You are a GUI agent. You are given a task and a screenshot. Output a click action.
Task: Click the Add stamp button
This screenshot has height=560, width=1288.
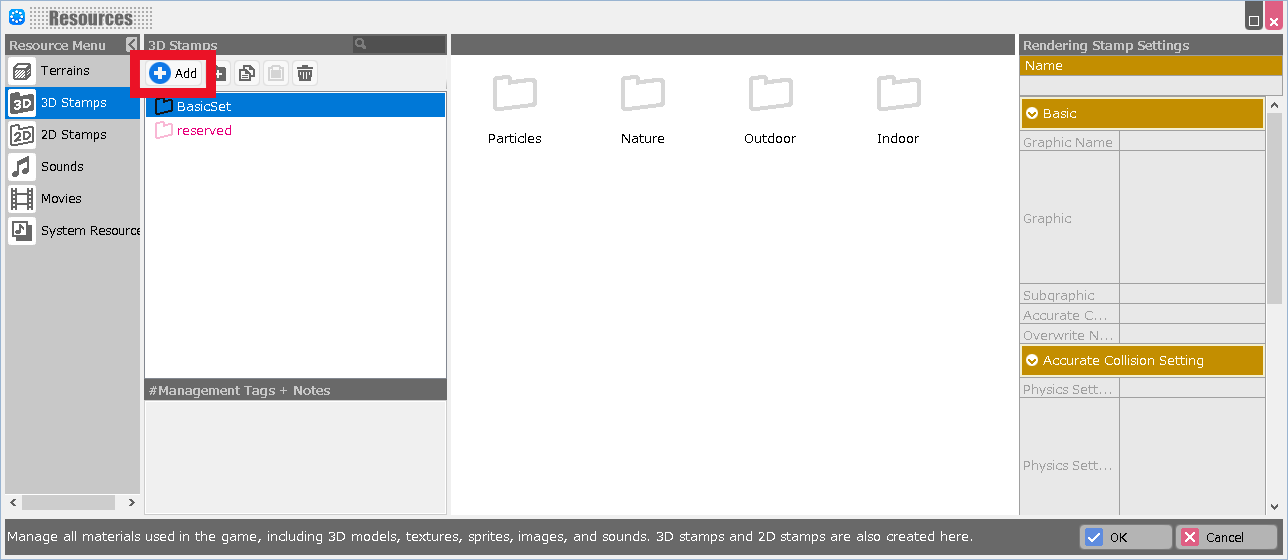tap(174, 73)
